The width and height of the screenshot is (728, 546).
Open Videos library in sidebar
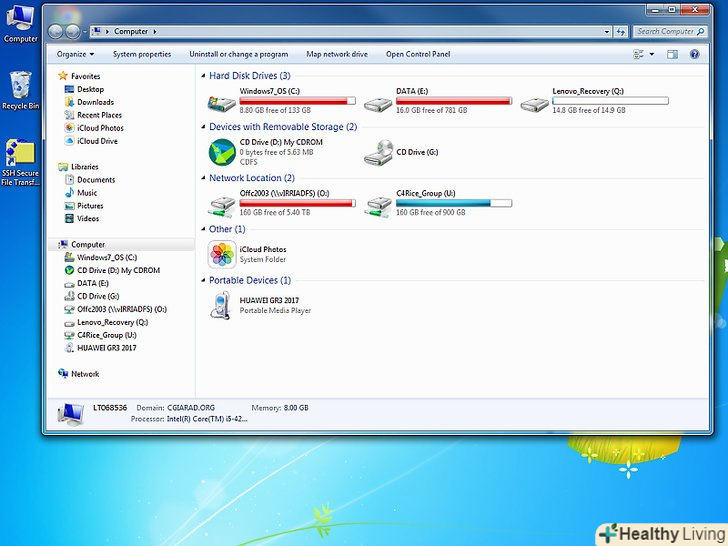tap(88, 219)
